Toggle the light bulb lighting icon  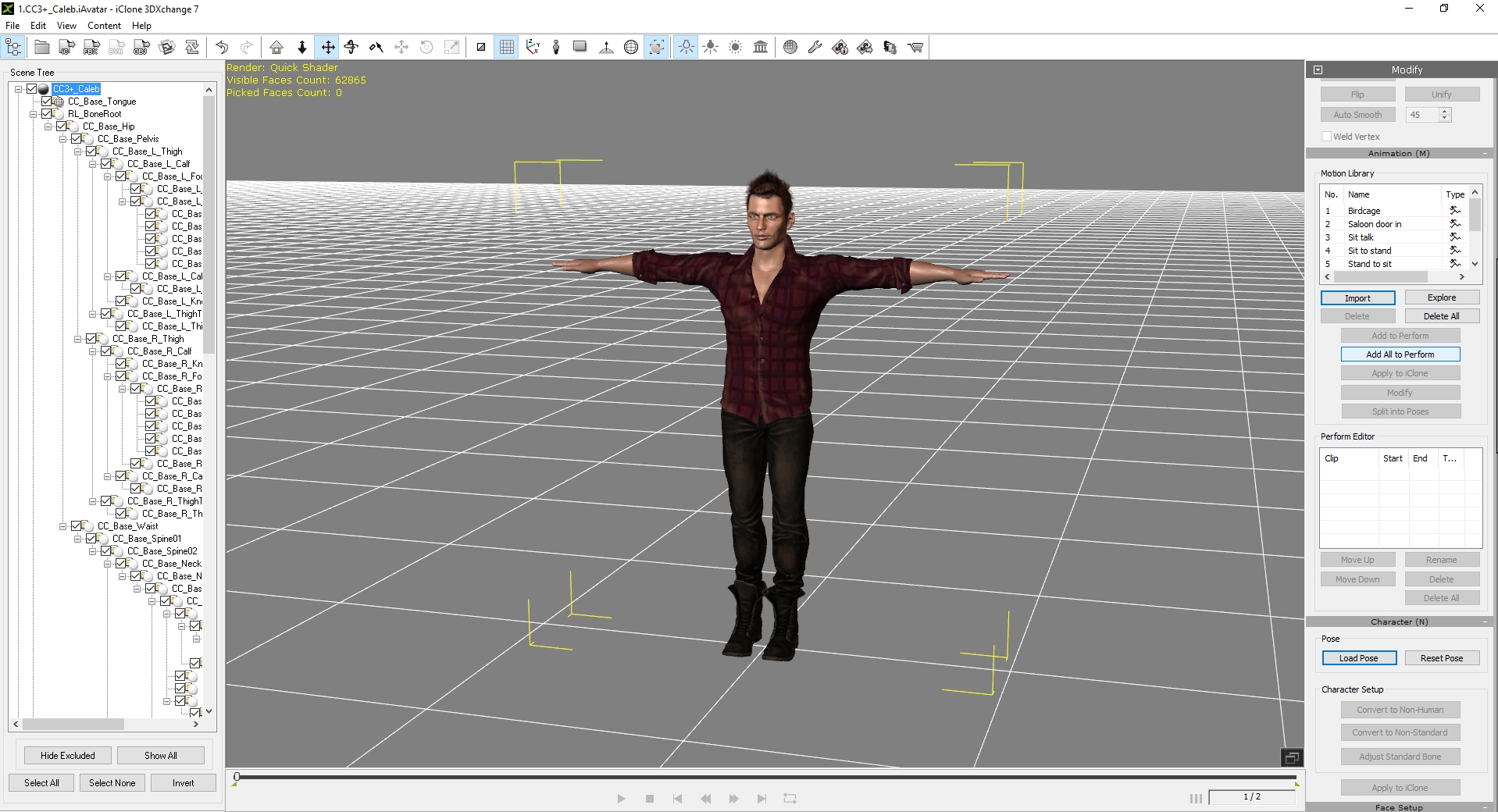click(686, 48)
